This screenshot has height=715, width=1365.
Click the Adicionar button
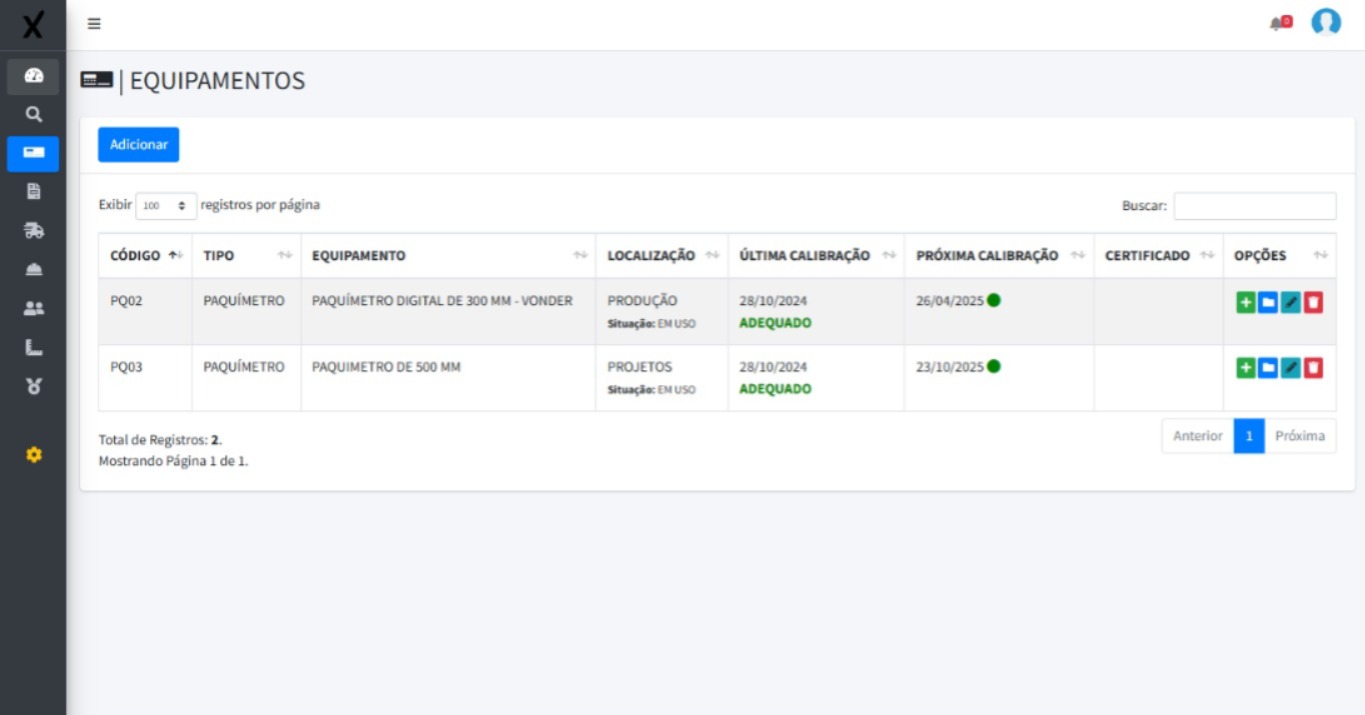tap(138, 145)
